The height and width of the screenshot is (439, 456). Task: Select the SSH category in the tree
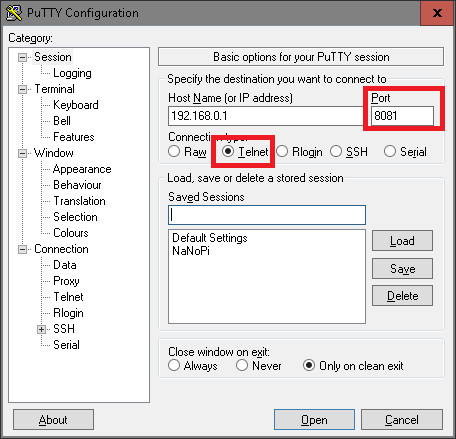tap(64, 329)
